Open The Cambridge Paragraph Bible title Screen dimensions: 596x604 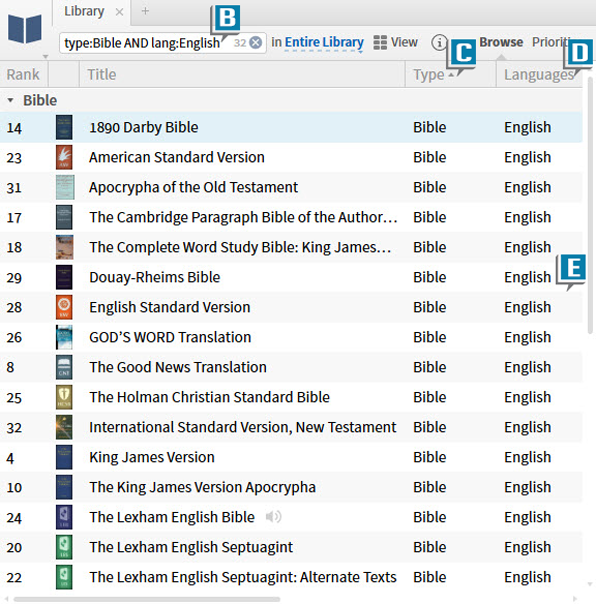[243, 217]
